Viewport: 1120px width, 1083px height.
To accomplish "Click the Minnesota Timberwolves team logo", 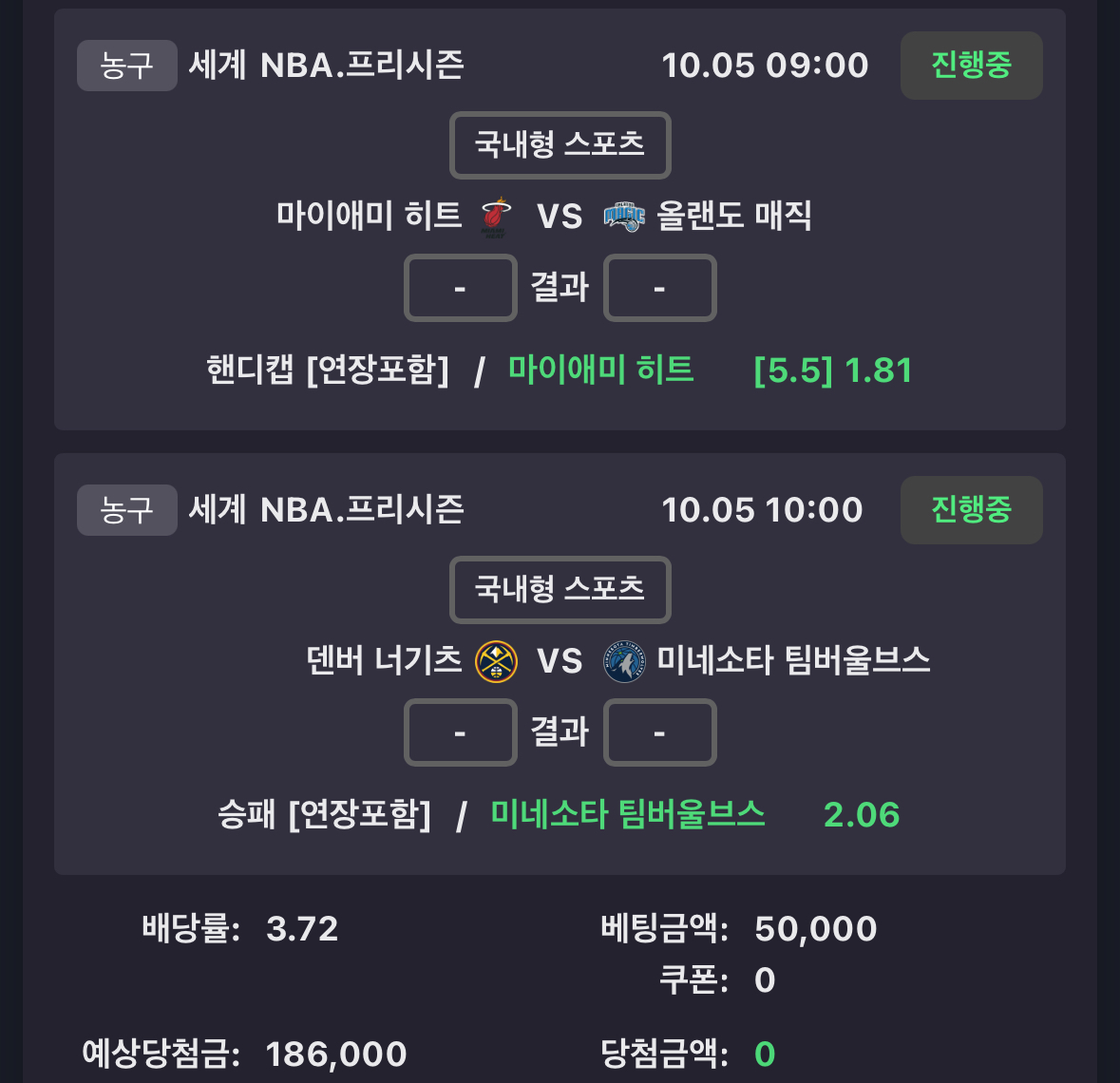I will 624,661.
